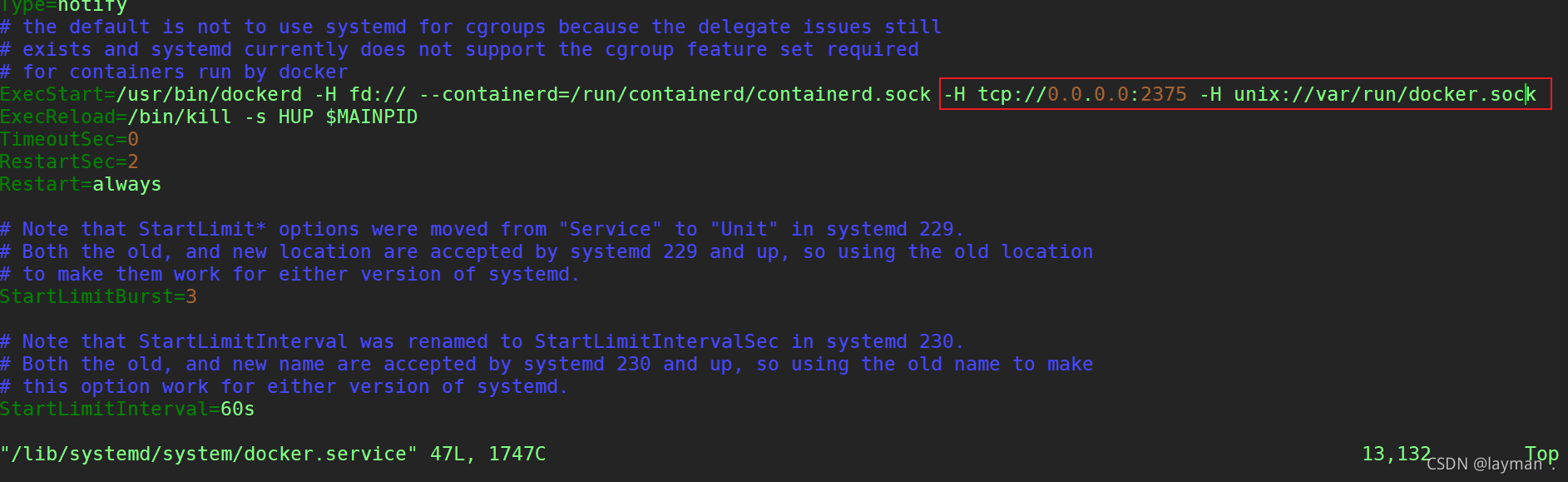Click the /usr/bin/dockerd path text
Screen dimensions: 1568x482
pyautogui.click(x=209, y=95)
